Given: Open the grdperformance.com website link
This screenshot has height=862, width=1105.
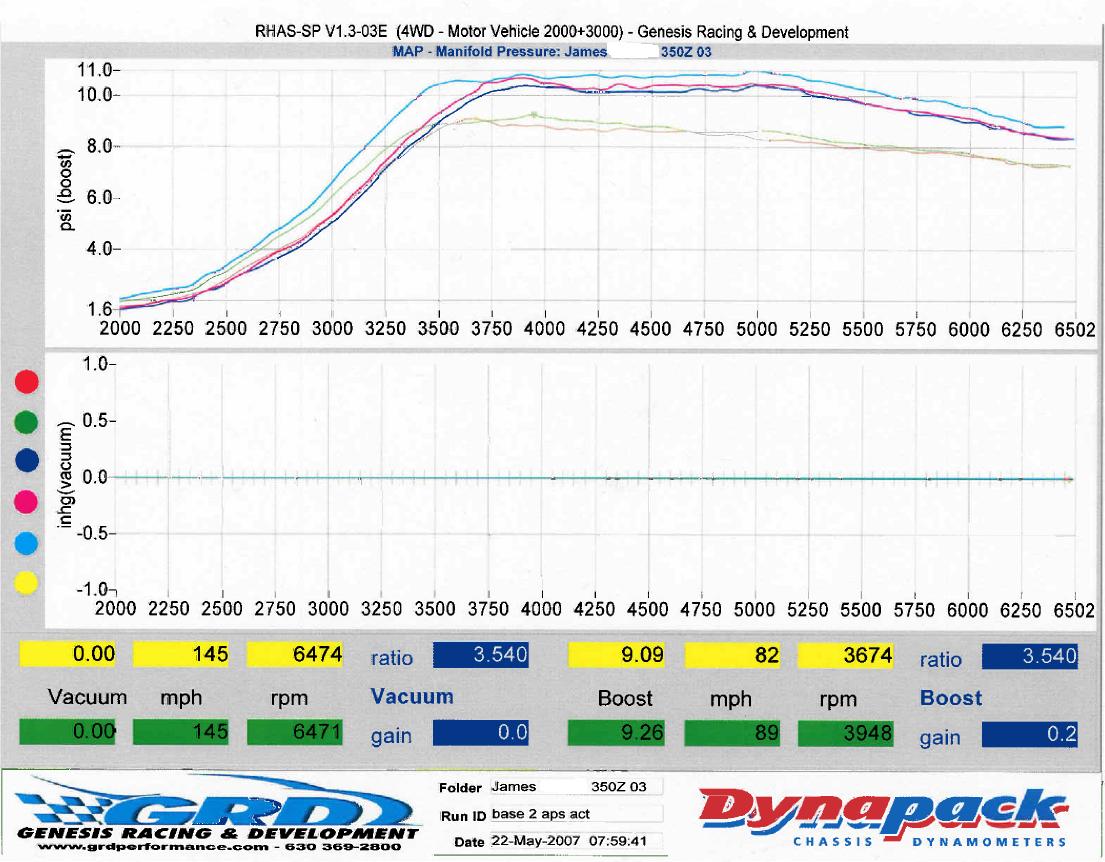Looking at the screenshot, I should 152,846.
